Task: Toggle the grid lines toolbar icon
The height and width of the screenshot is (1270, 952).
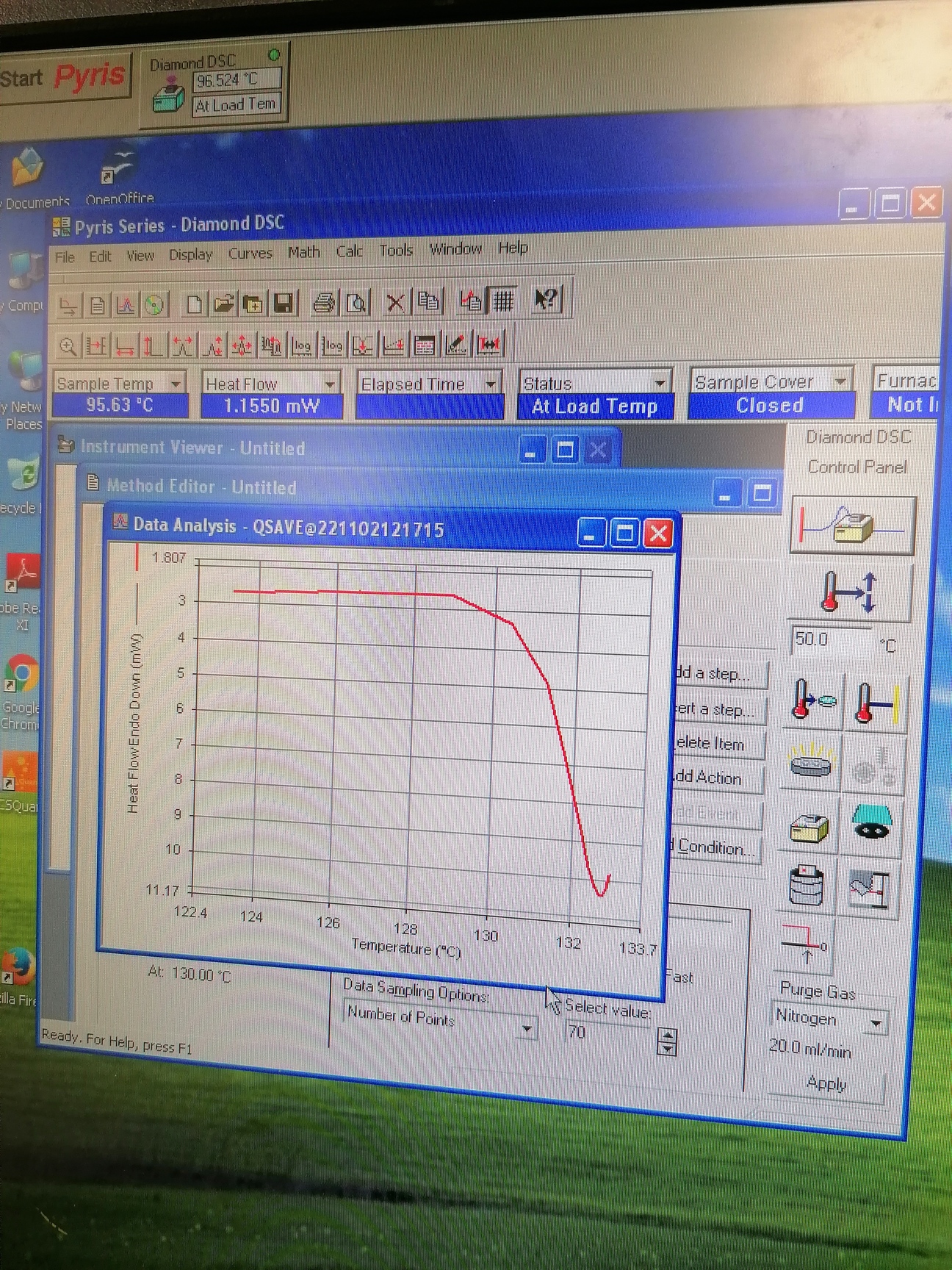Action: pyautogui.click(x=503, y=299)
